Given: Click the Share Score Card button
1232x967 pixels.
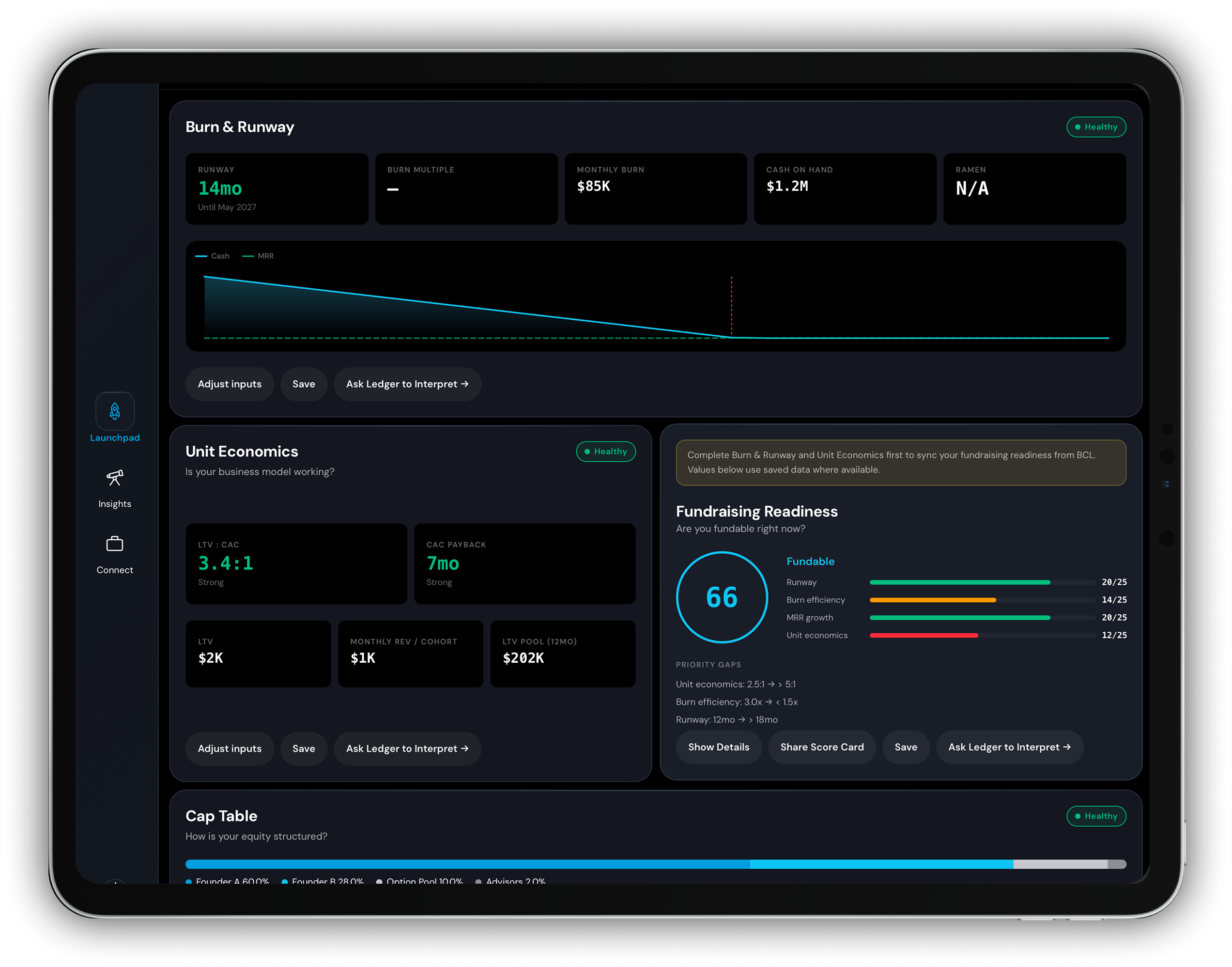Looking at the screenshot, I should (x=822, y=747).
